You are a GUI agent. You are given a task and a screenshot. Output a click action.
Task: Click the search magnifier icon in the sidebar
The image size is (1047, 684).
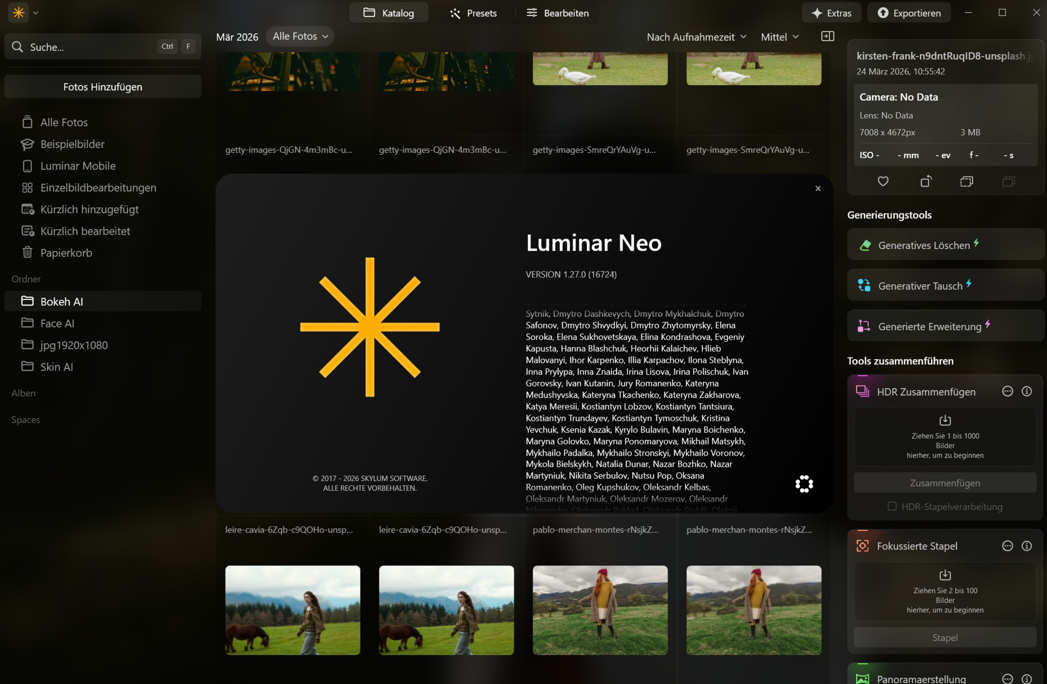(x=16, y=46)
